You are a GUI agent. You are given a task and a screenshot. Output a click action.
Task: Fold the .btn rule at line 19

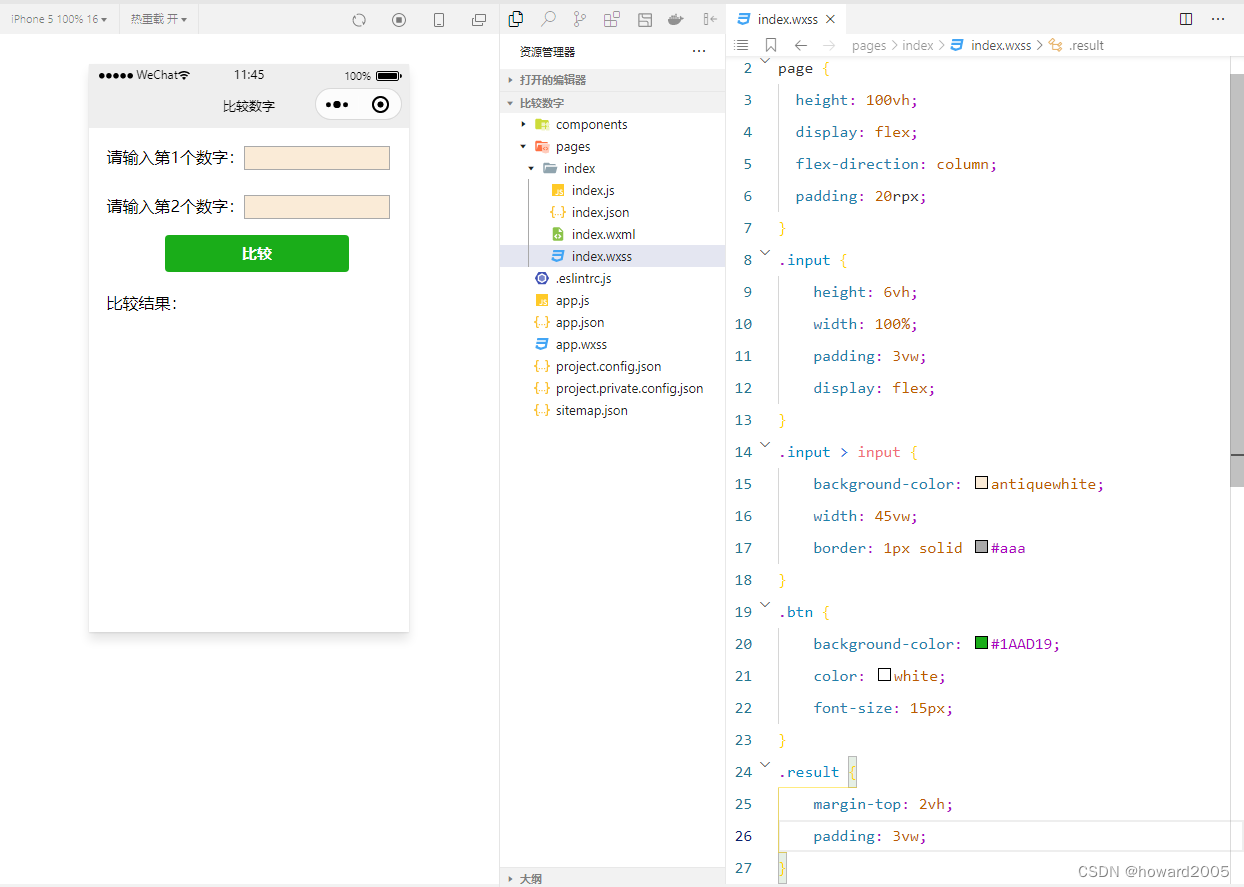pyautogui.click(x=765, y=605)
